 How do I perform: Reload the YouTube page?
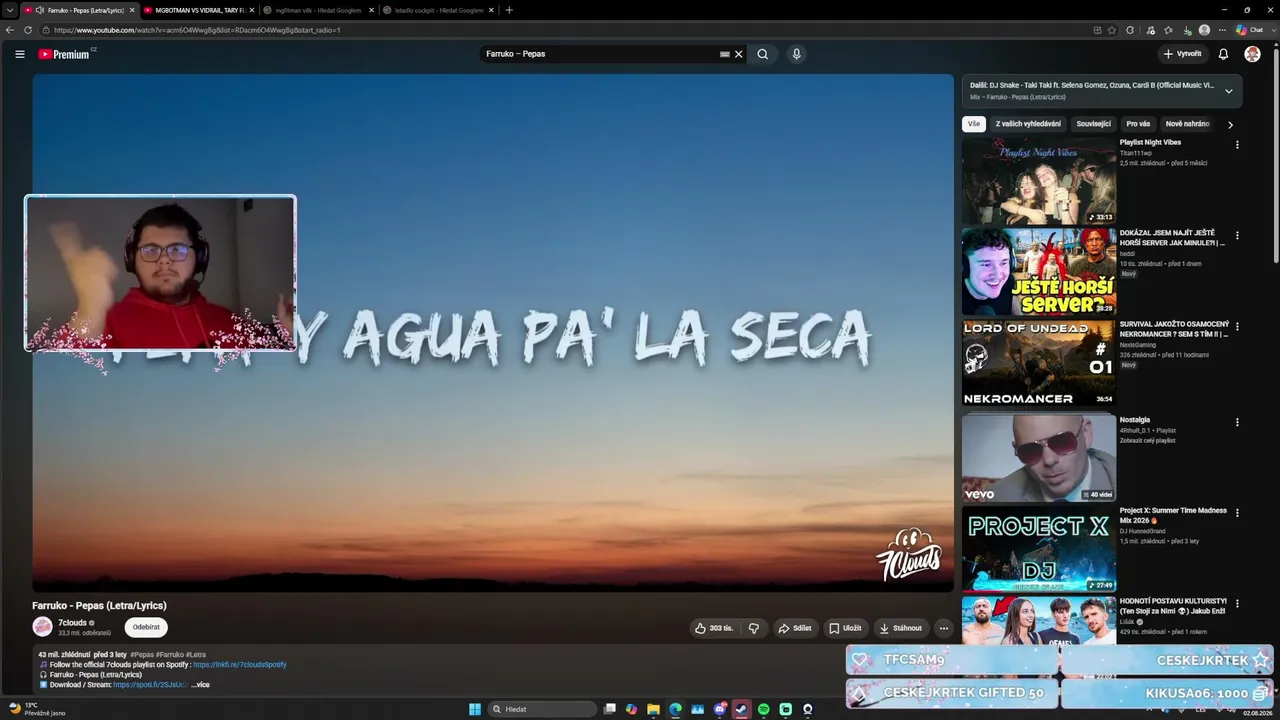point(26,30)
